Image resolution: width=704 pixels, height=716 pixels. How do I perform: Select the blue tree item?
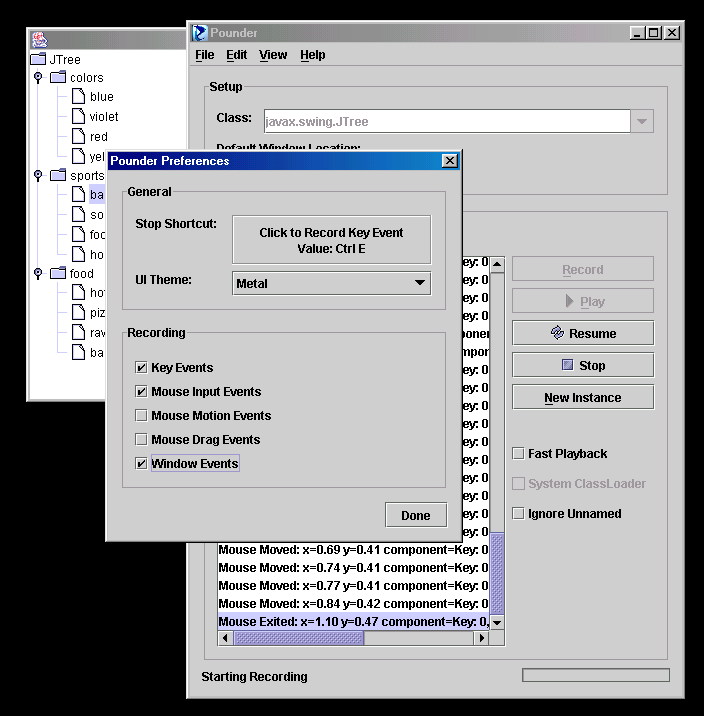[x=102, y=96]
